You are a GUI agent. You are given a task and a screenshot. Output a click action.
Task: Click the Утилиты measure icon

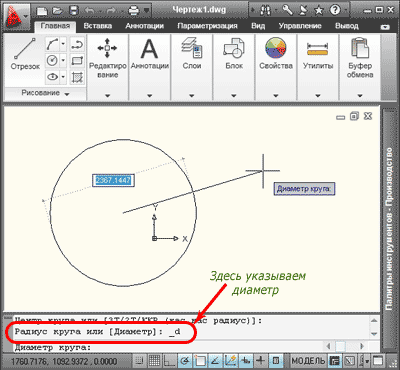[318, 53]
